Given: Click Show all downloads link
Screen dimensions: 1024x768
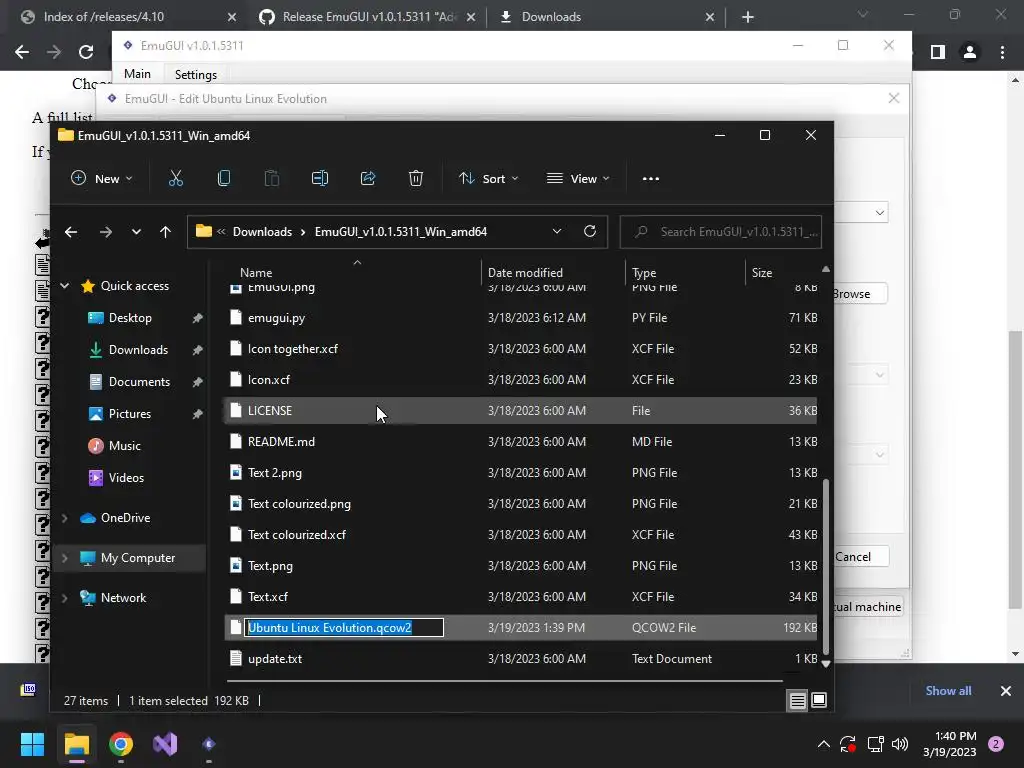Looking at the screenshot, I should pos(948,691).
